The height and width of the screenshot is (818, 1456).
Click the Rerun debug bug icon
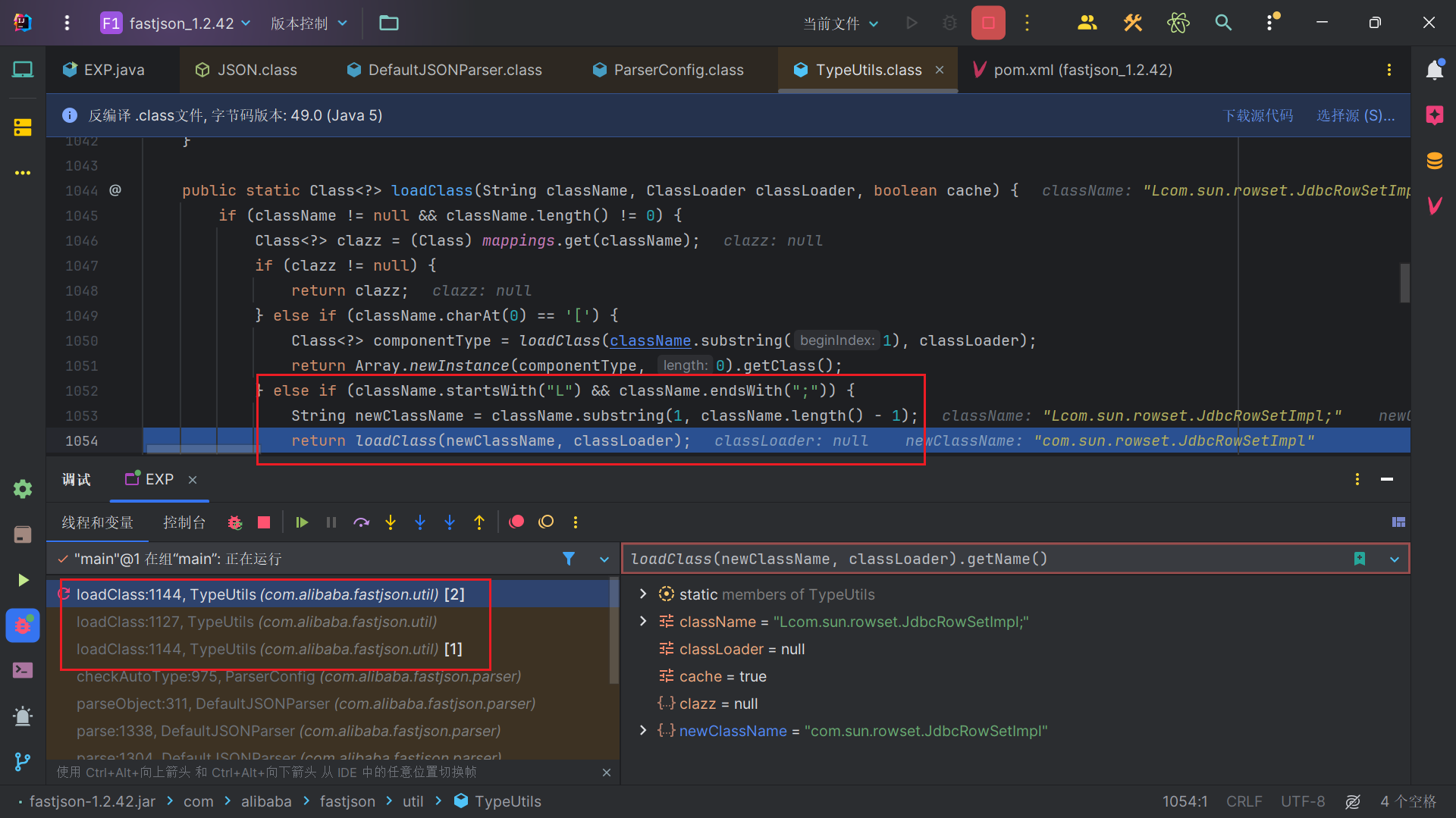[234, 522]
